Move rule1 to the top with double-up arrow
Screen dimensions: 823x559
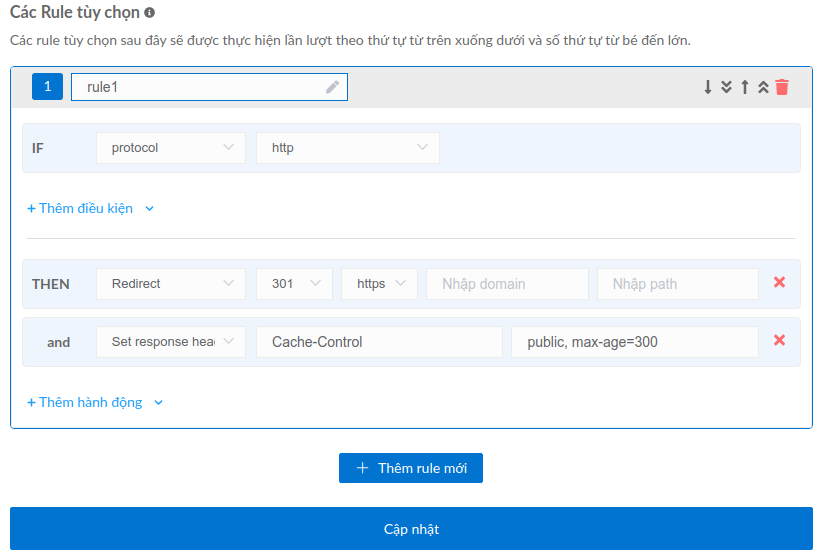coord(763,87)
